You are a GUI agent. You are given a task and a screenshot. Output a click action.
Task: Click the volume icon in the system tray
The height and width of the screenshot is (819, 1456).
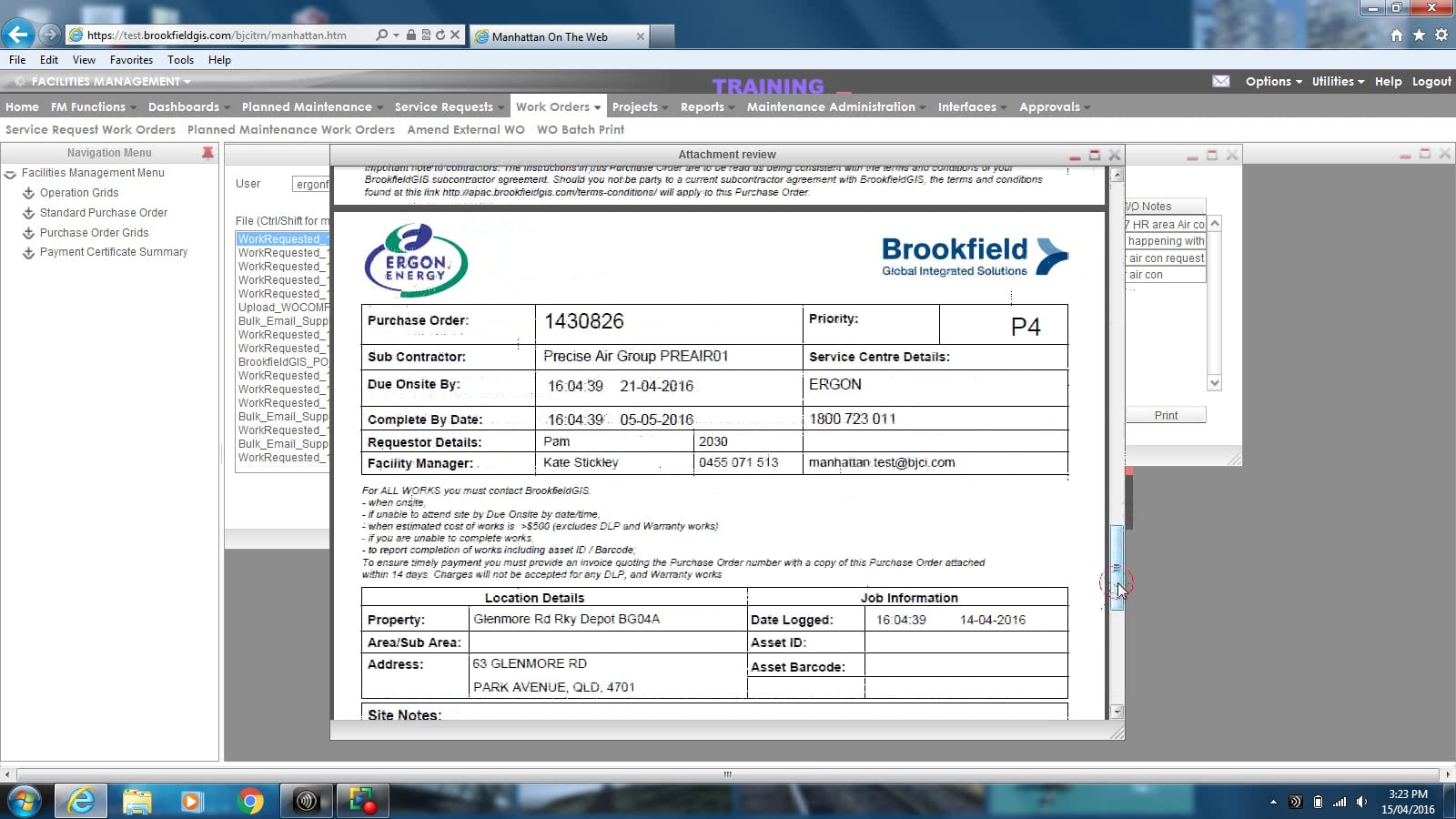1360,802
